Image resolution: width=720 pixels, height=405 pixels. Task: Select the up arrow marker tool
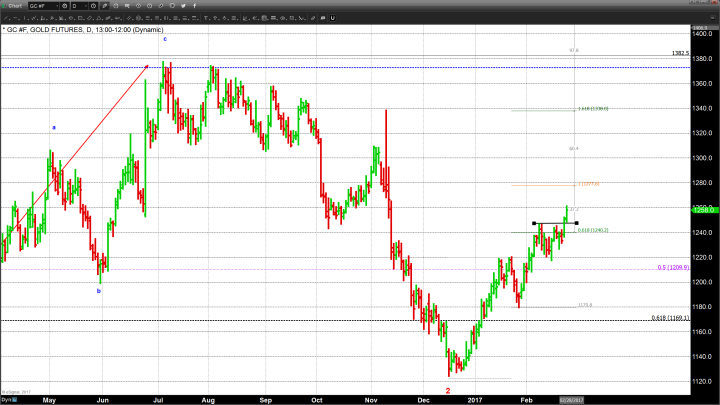pyautogui.click(x=215, y=18)
